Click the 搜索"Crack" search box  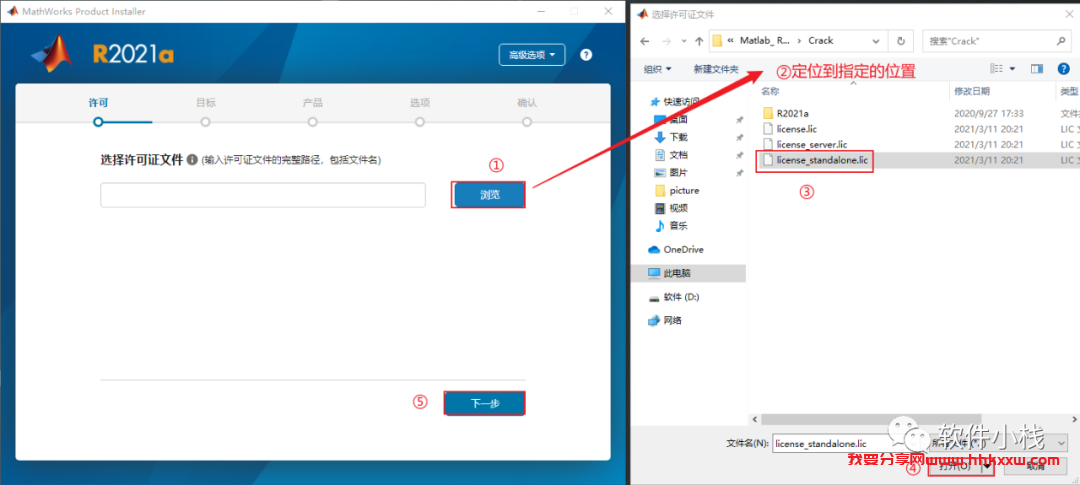coord(996,41)
